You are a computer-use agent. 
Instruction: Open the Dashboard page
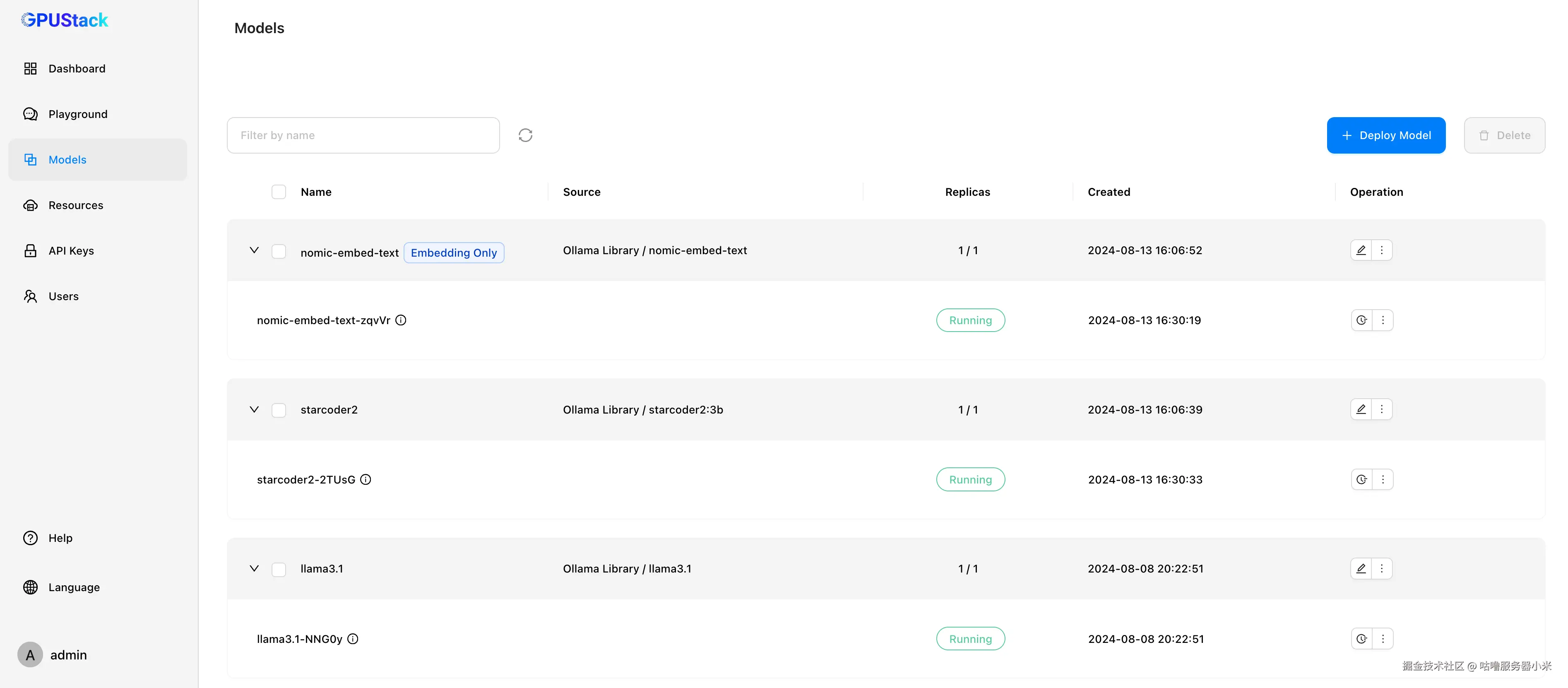point(77,69)
